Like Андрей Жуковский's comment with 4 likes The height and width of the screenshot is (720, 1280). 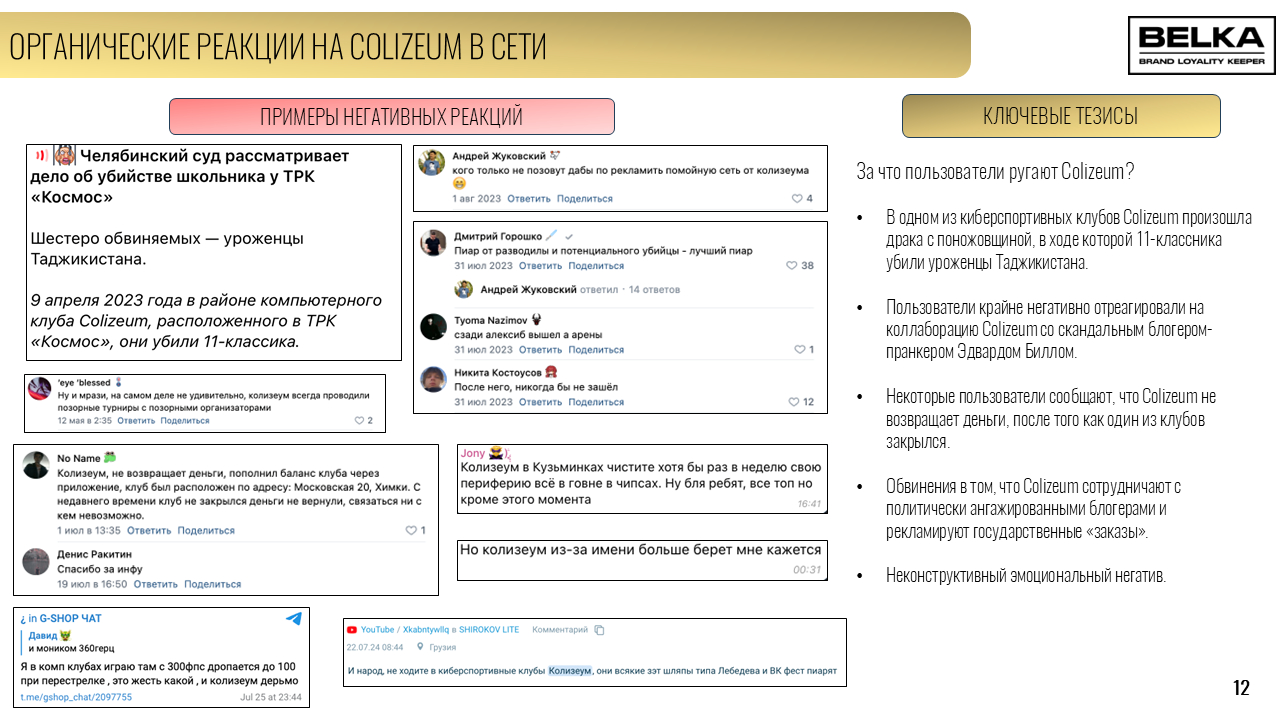(797, 199)
